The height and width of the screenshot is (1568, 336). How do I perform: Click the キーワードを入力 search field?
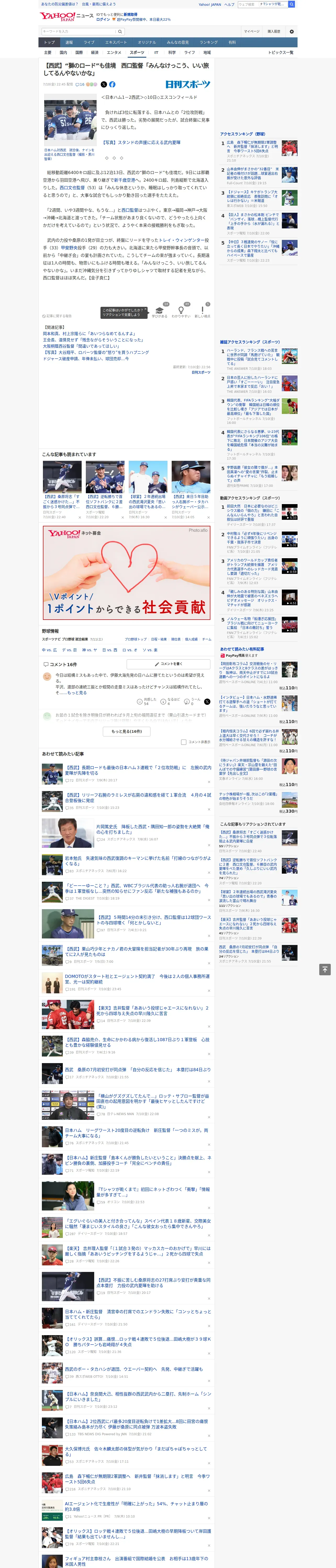(x=79, y=32)
